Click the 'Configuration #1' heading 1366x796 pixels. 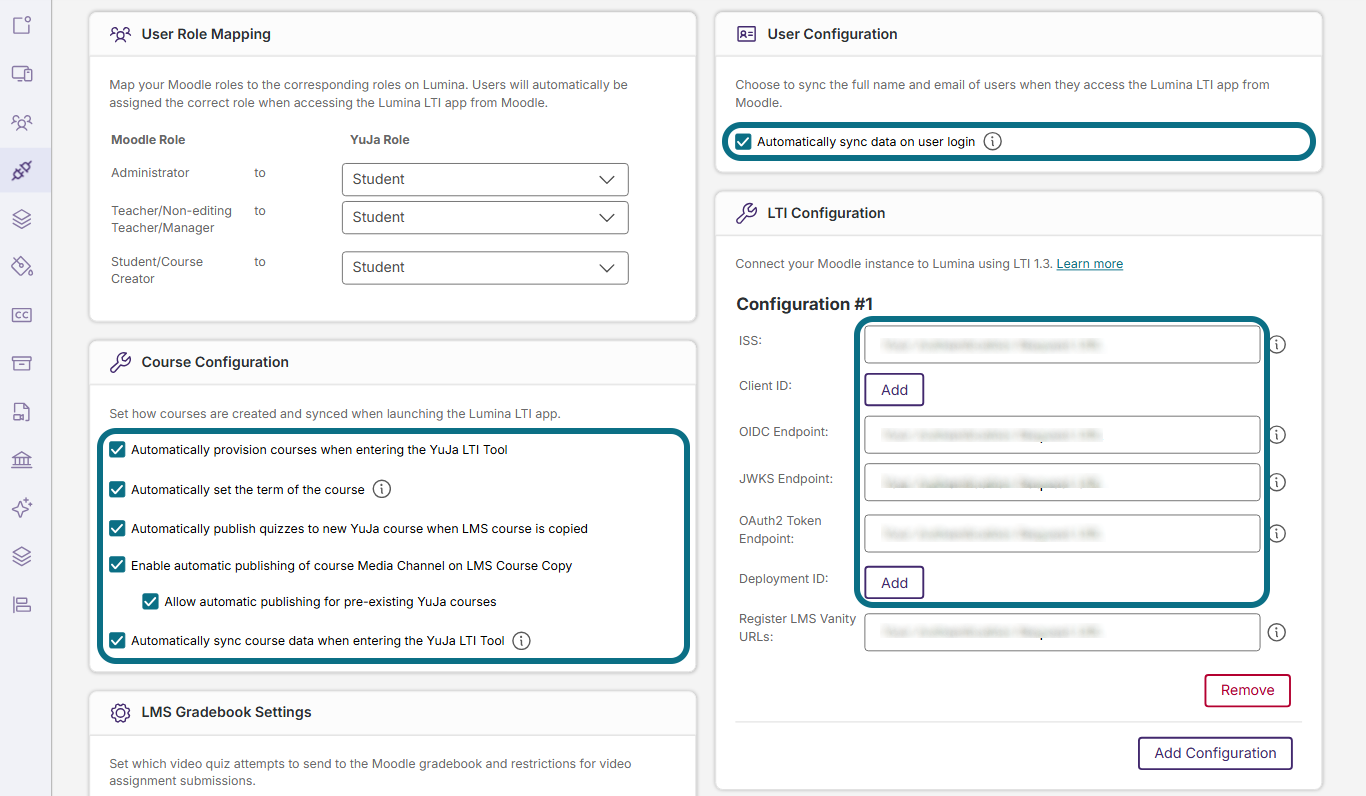(804, 304)
